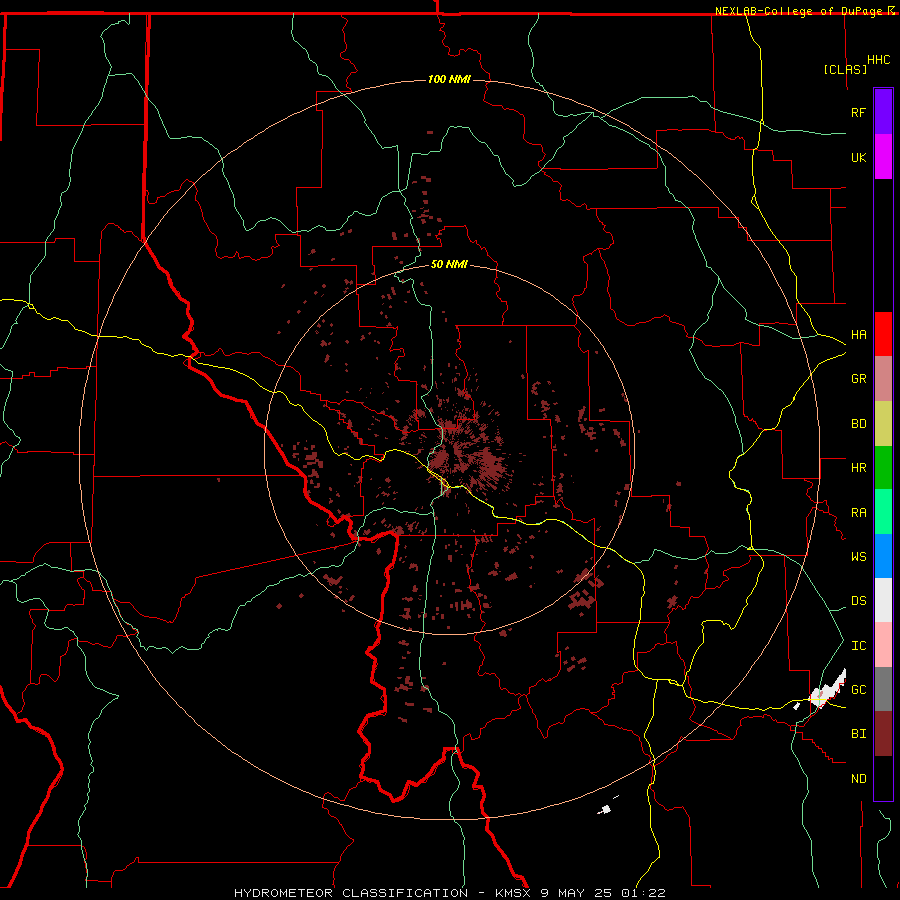Click the 01:22 timestamp
Image resolution: width=900 pixels, height=900 pixels.
tap(642, 893)
